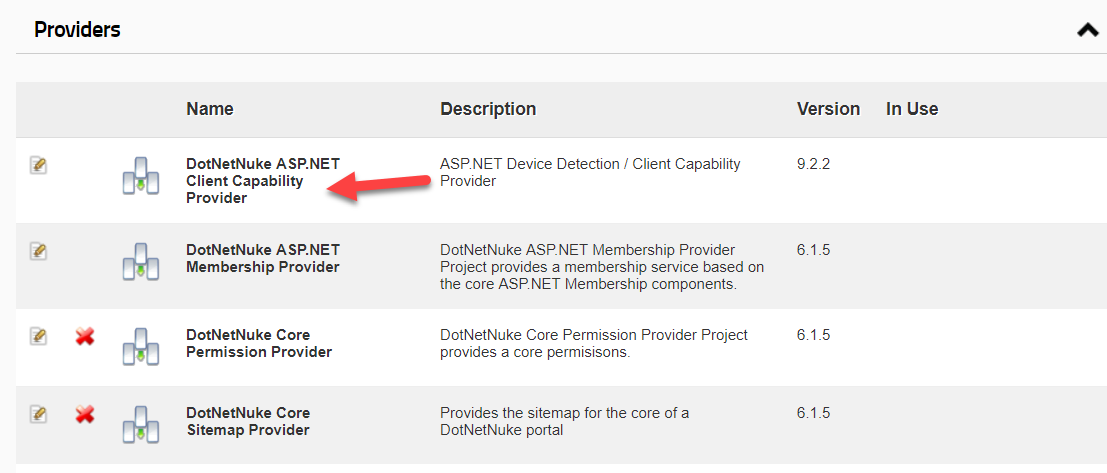Click the Client Capability Provider package icon
This screenshot has width=1107, height=473.
coord(140,175)
